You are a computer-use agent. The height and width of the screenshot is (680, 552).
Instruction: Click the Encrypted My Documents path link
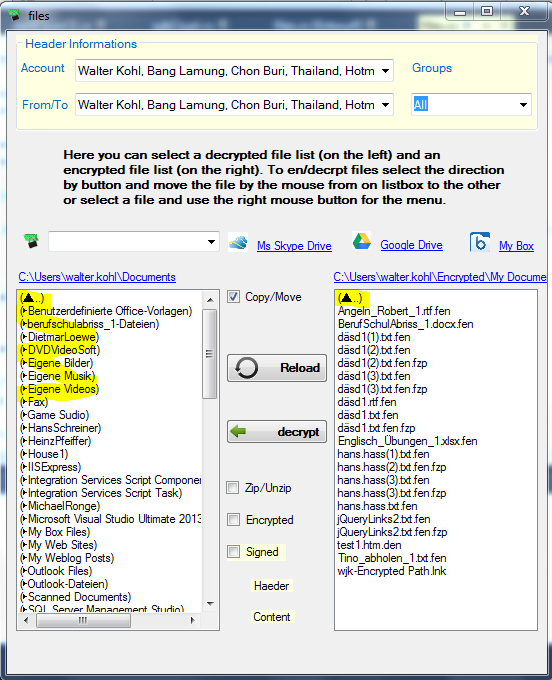[440, 277]
